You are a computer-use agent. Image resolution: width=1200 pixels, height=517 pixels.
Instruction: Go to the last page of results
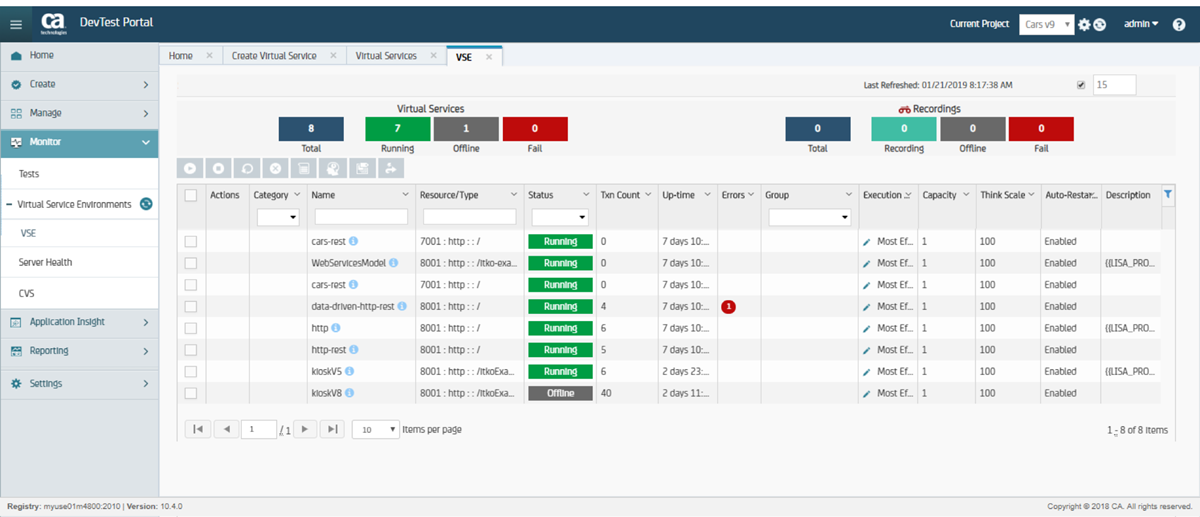(x=333, y=429)
